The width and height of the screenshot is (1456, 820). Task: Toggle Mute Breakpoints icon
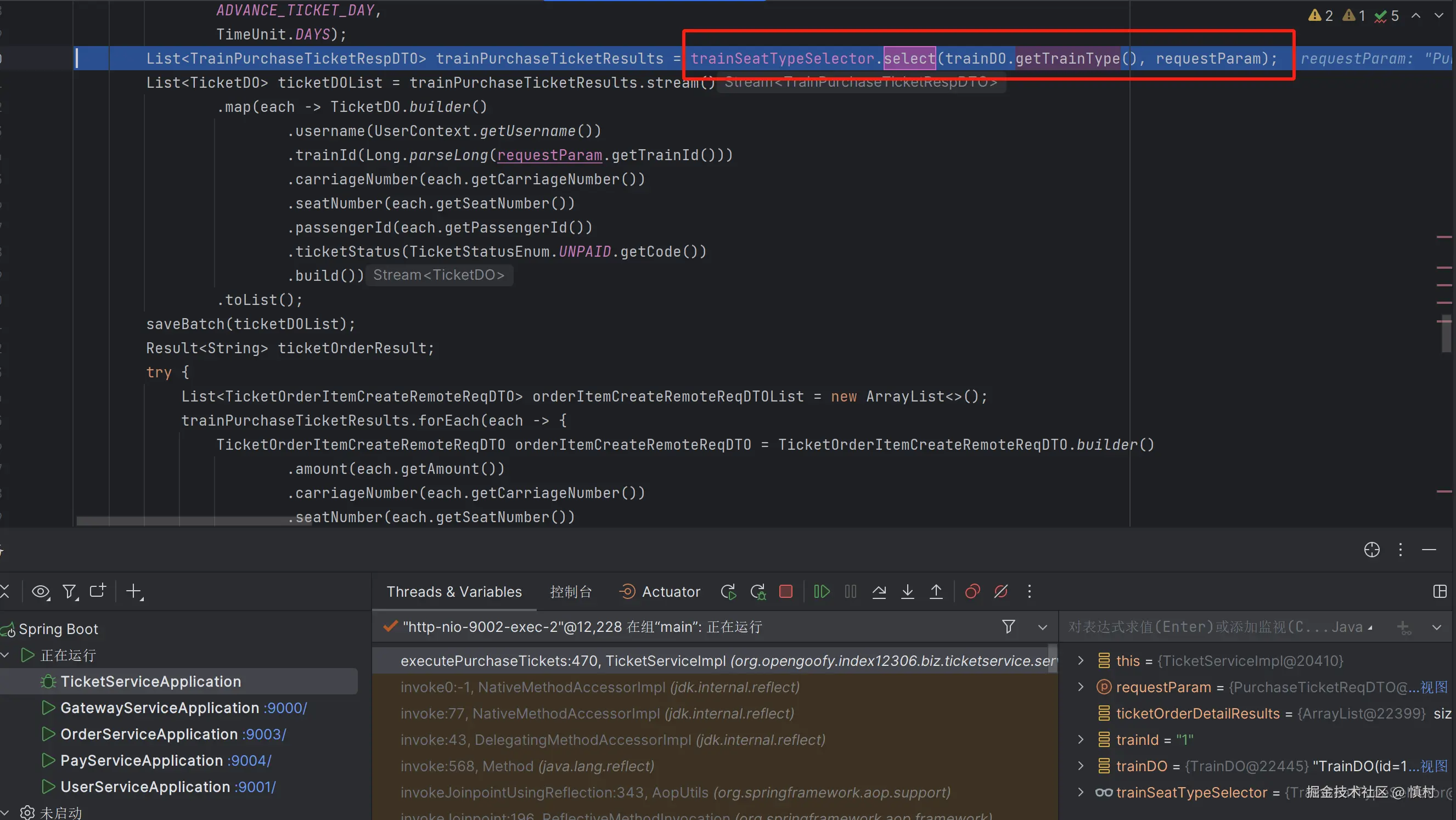point(1000,591)
